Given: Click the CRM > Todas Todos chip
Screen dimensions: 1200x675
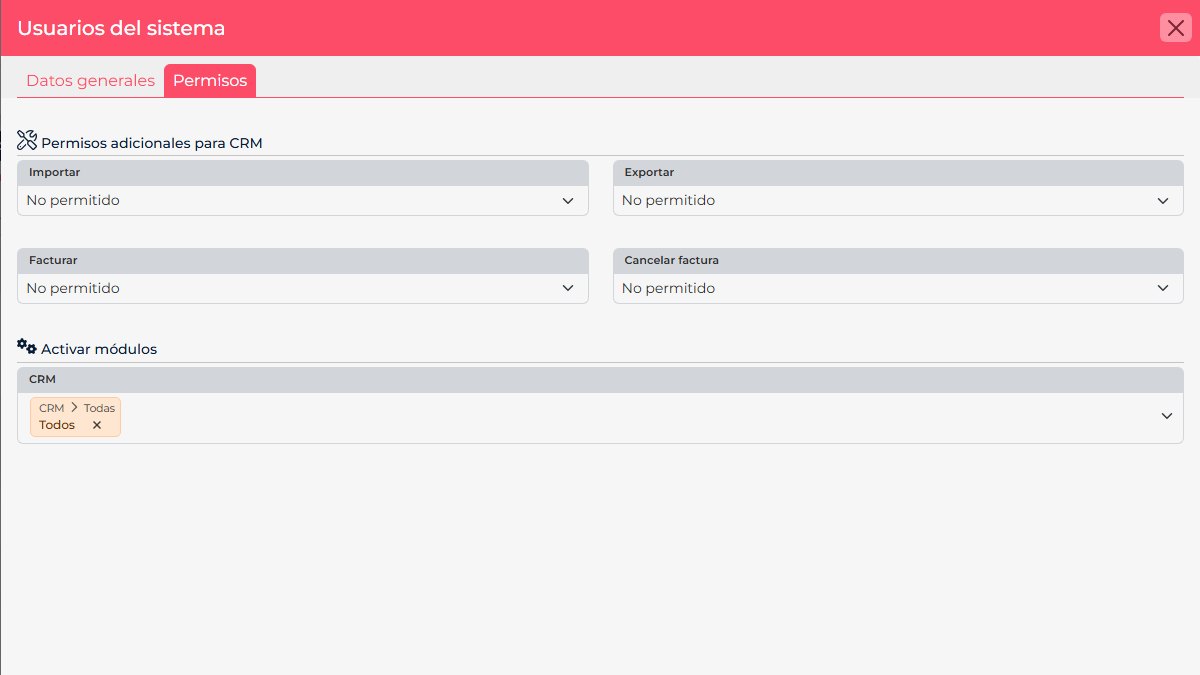Looking at the screenshot, I should [75, 417].
